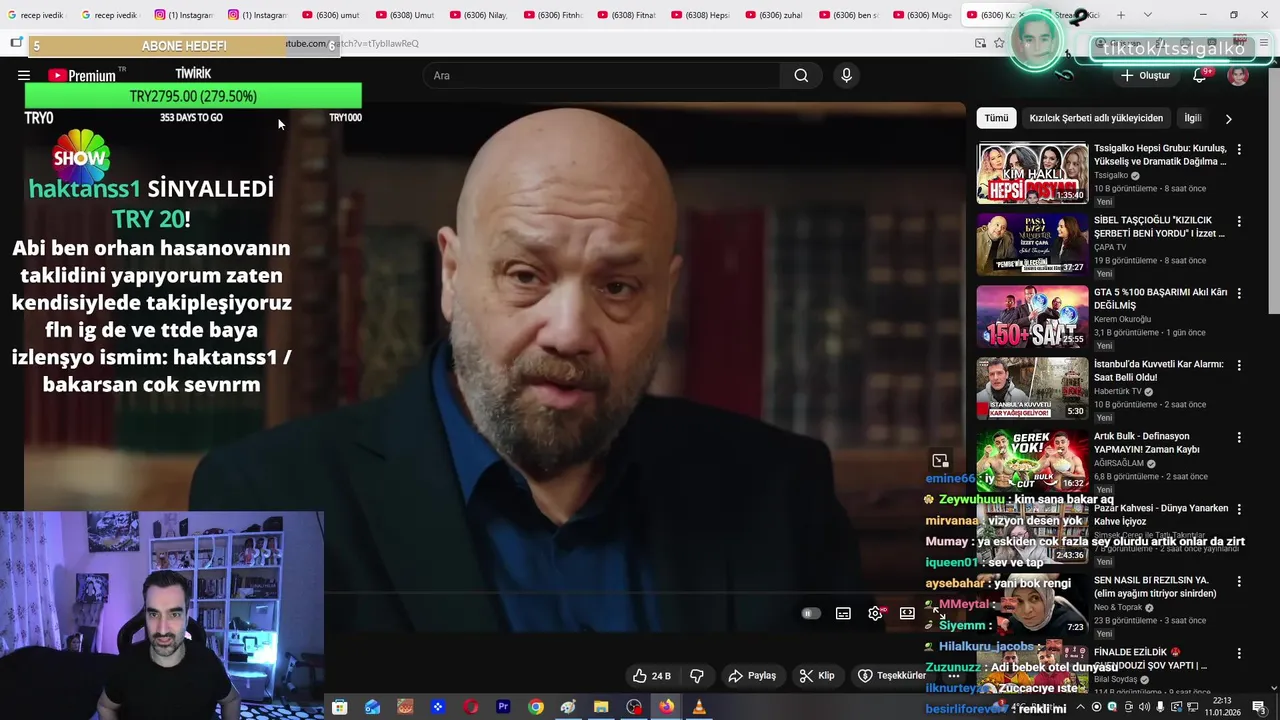Open options for Artık Bulk - Definasyon video
The height and width of the screenshot is (720, 1280).
(x=1239, y=437)
